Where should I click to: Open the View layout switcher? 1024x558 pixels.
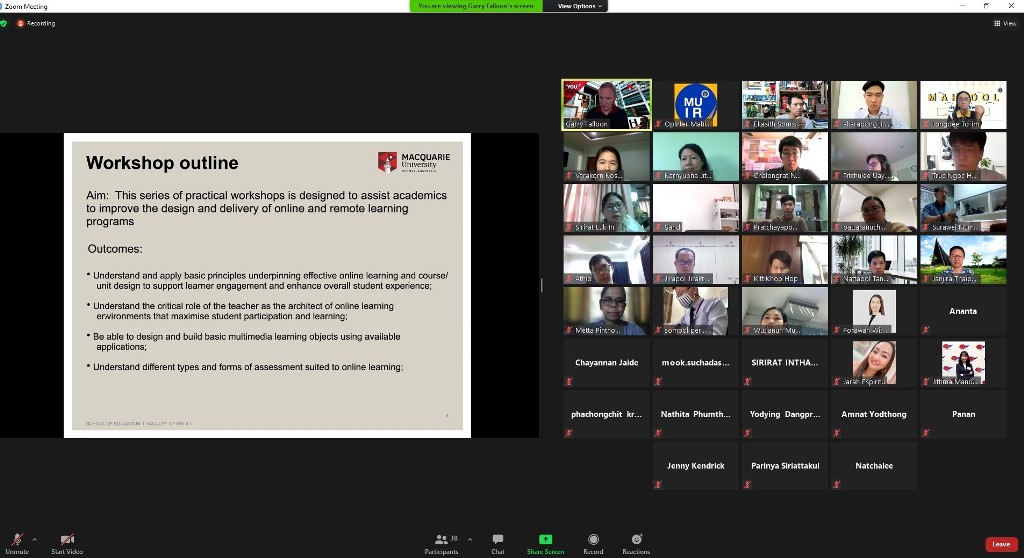tap(1004, 23)
